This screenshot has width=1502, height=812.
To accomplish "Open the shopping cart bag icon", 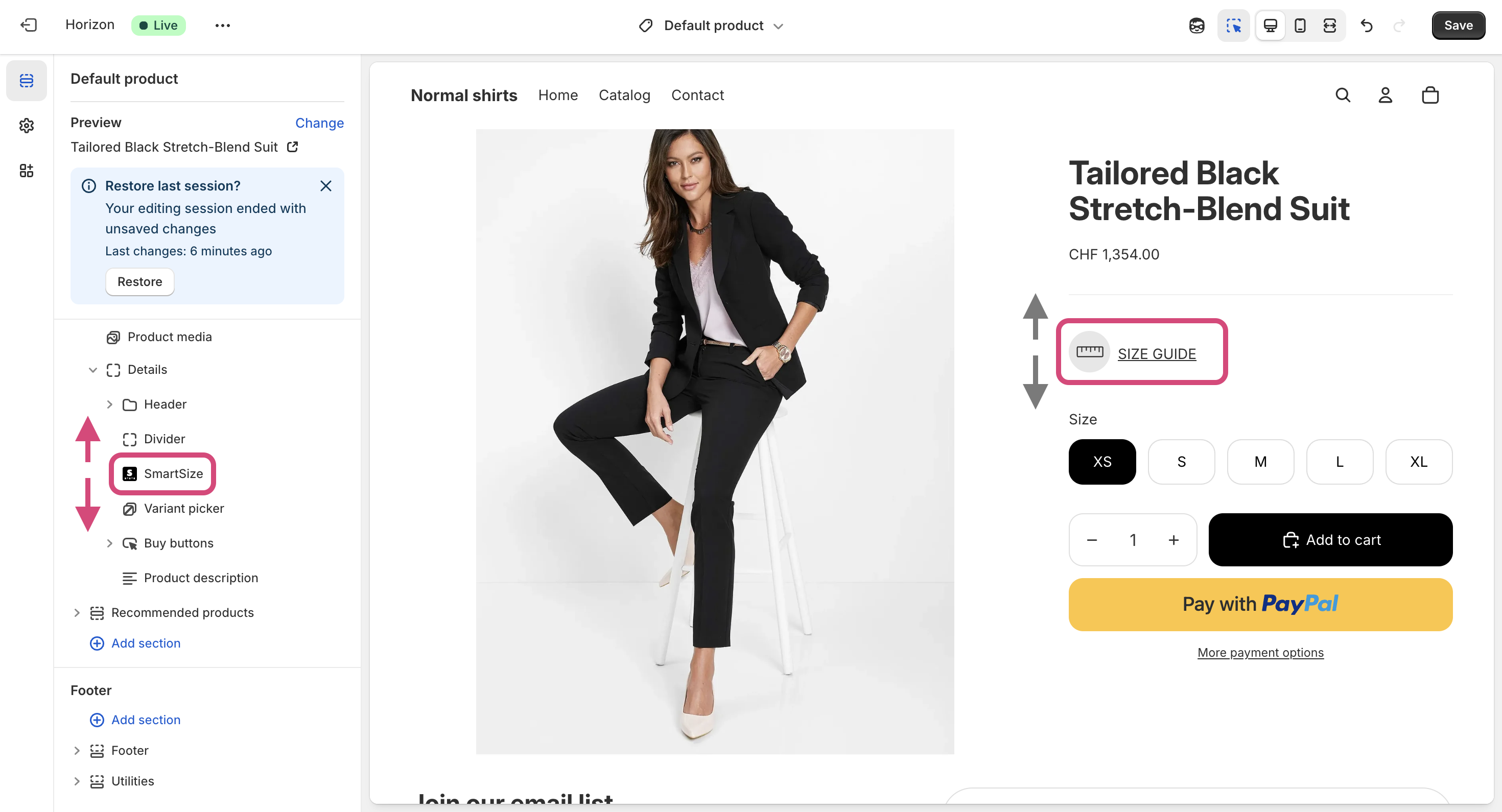I will pyautogui.click(x=1429, y=95).
